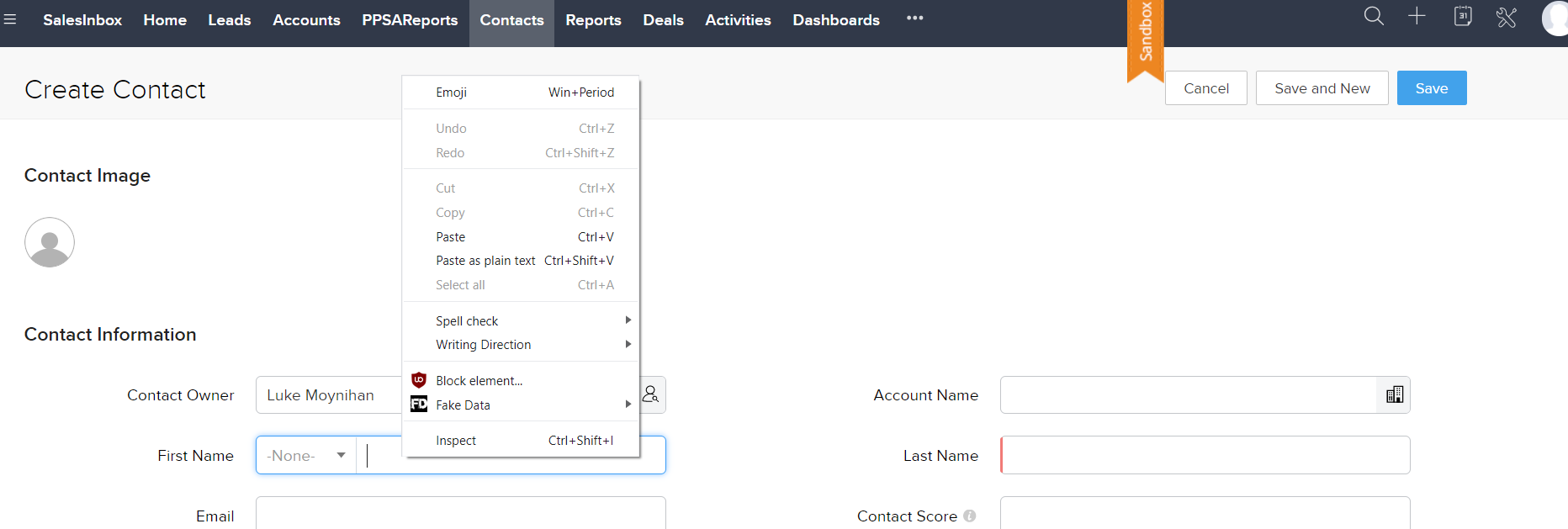Go to the Home tab

click(165, 19)
